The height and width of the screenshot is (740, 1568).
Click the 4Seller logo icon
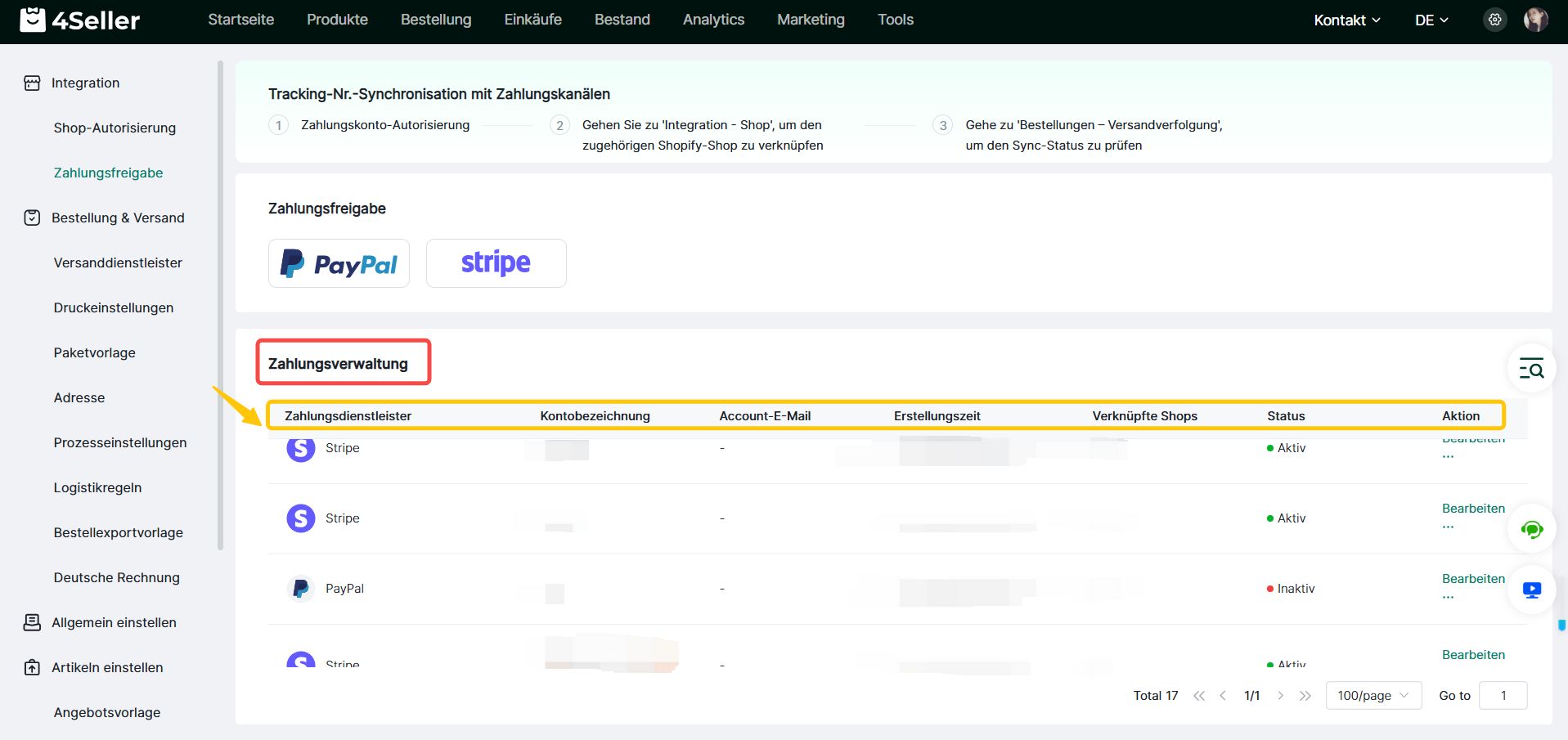click(x=33, y=20)
